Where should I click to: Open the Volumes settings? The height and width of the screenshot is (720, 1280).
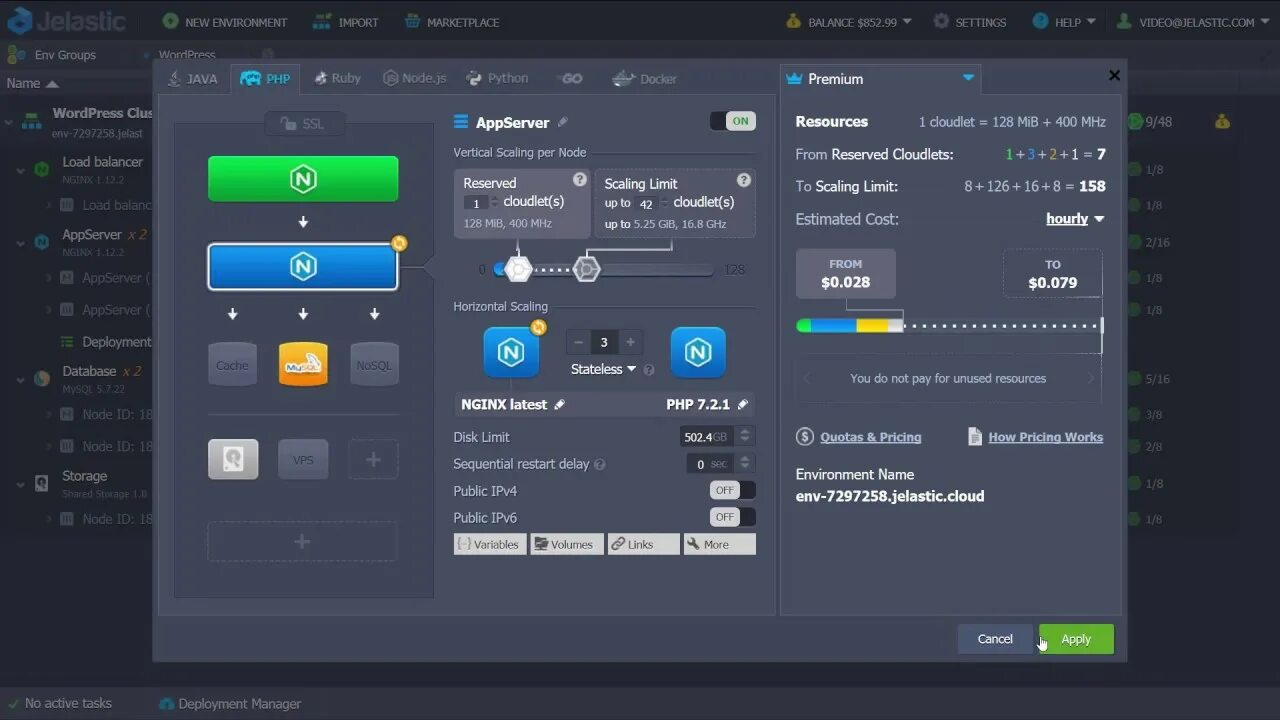(566, 544)
